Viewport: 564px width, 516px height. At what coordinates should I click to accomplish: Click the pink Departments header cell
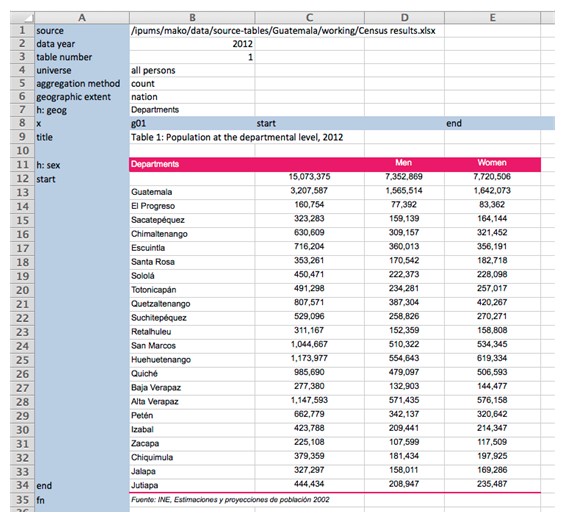pos(192,164)
